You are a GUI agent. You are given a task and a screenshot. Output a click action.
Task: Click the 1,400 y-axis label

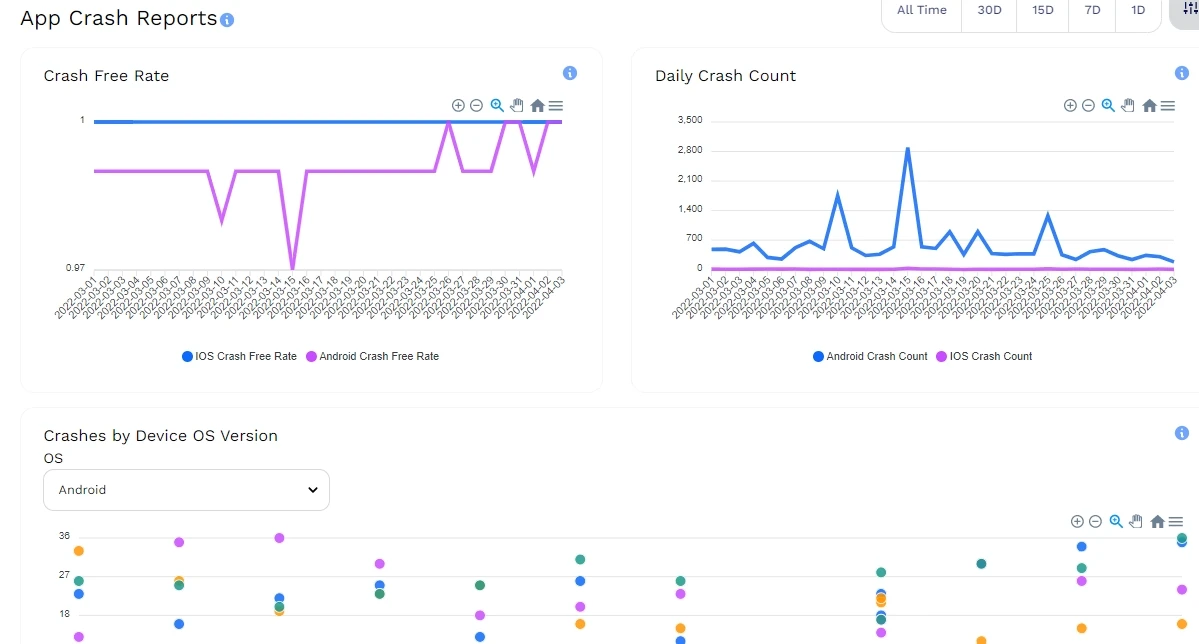tap(690, 209)
